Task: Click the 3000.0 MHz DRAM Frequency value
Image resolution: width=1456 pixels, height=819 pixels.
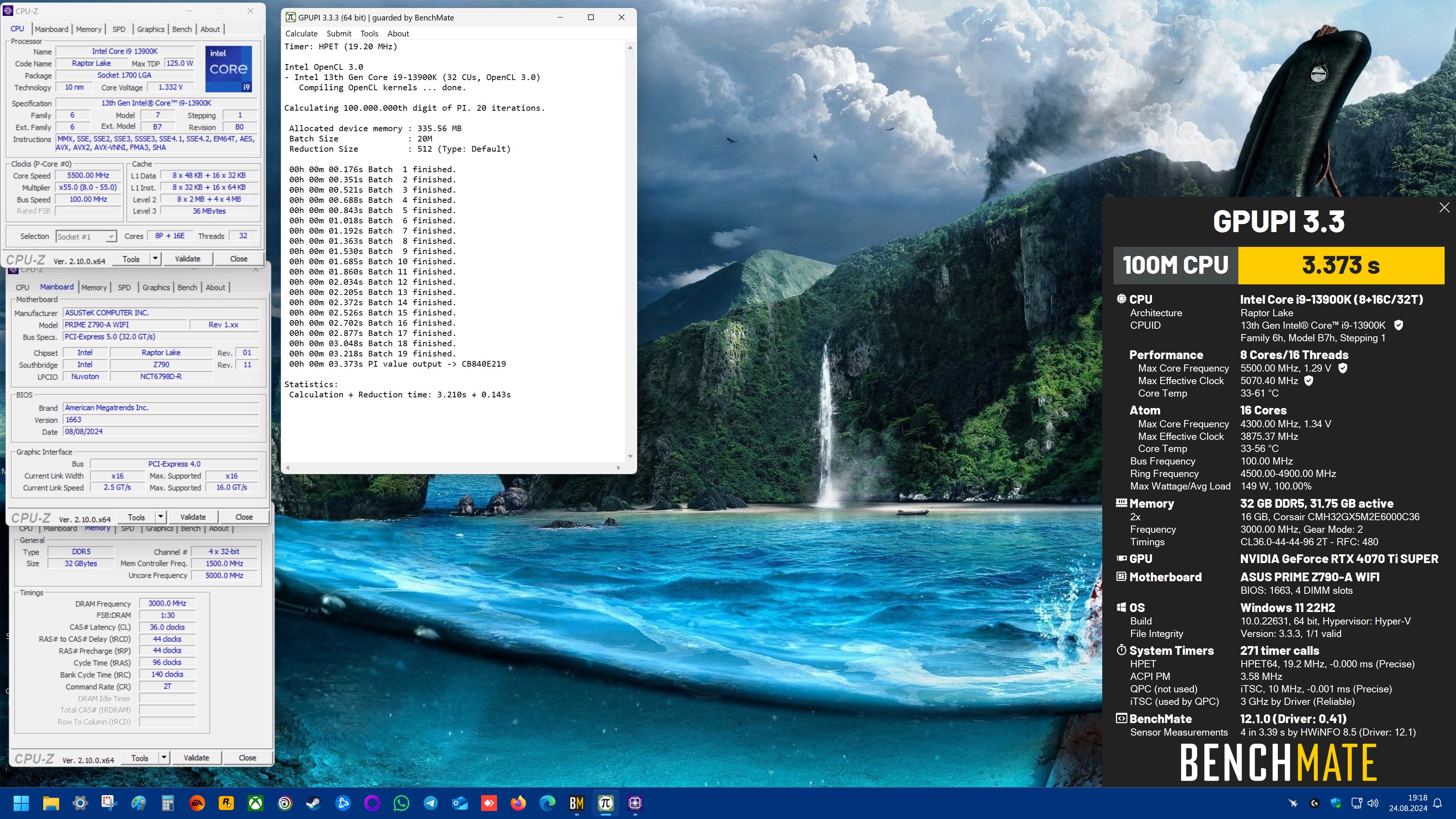Action: pos(167,603)
